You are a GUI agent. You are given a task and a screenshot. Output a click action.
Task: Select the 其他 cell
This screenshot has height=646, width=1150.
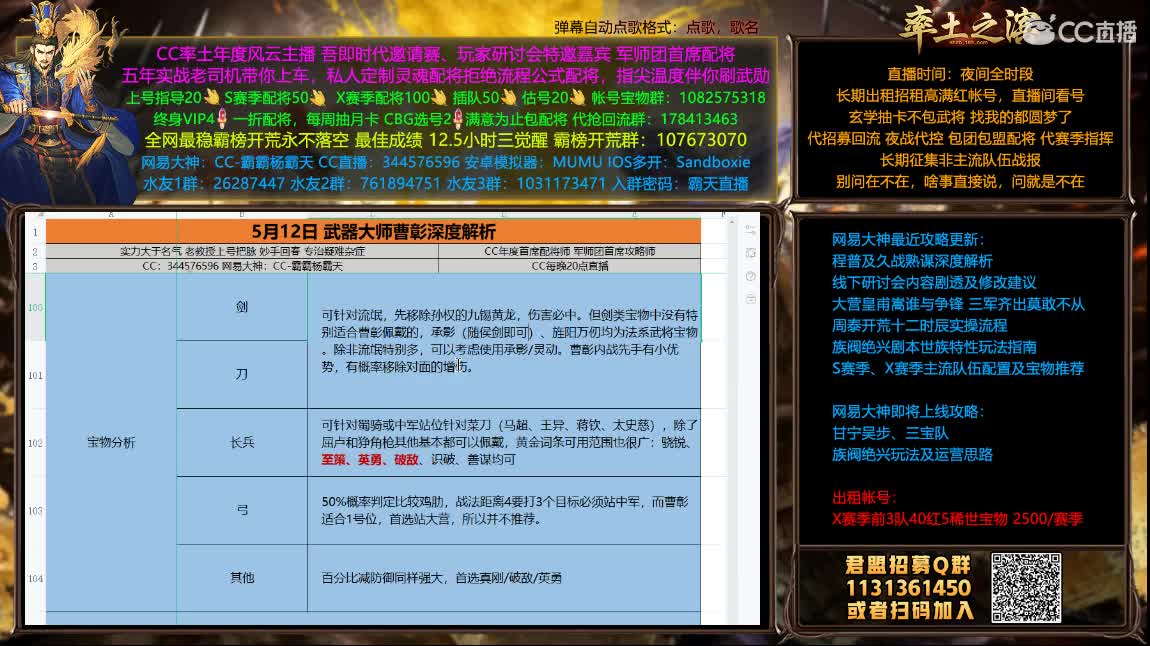(242, 578)
